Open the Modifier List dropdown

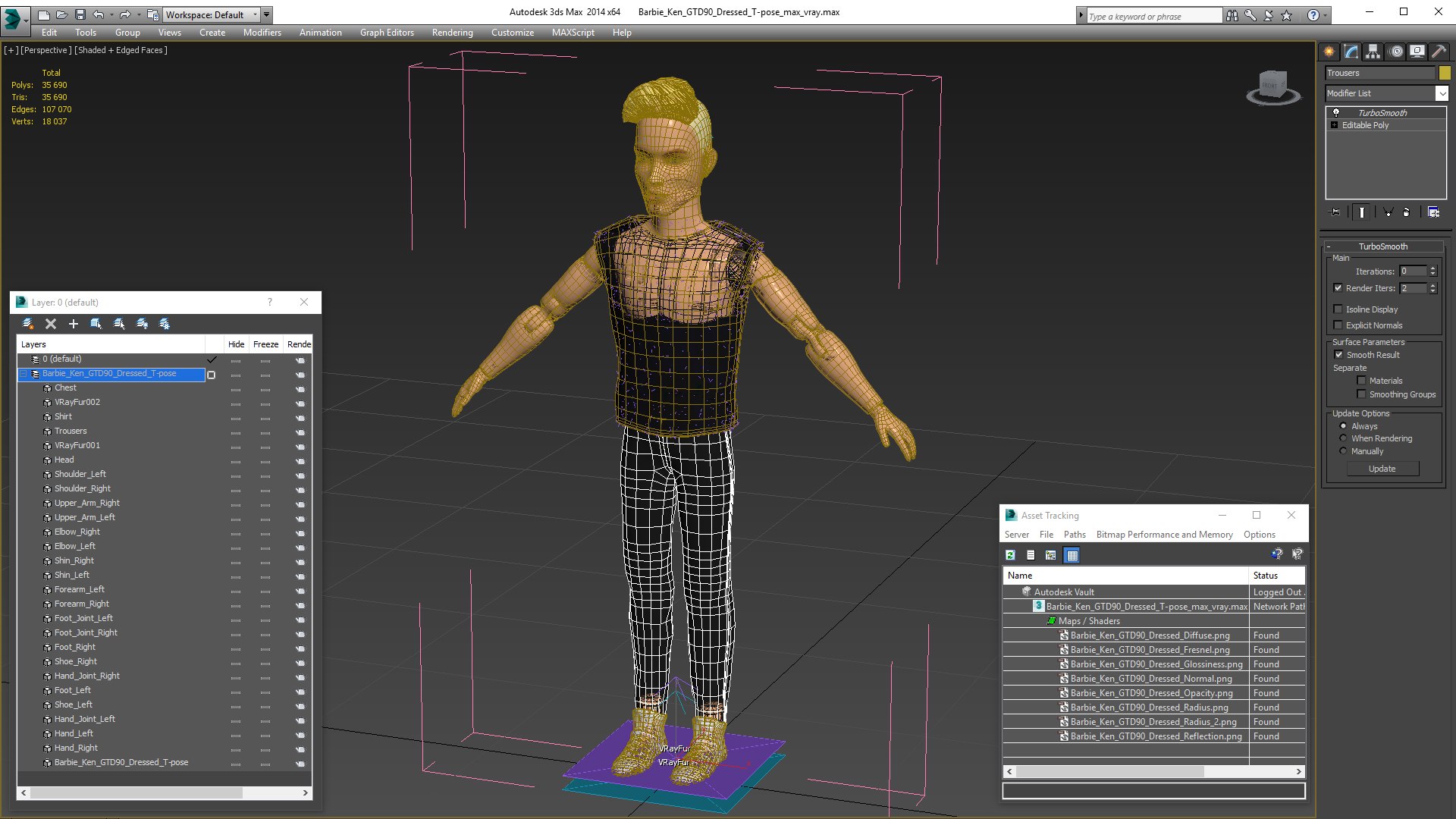click(x=1442, y=93)
